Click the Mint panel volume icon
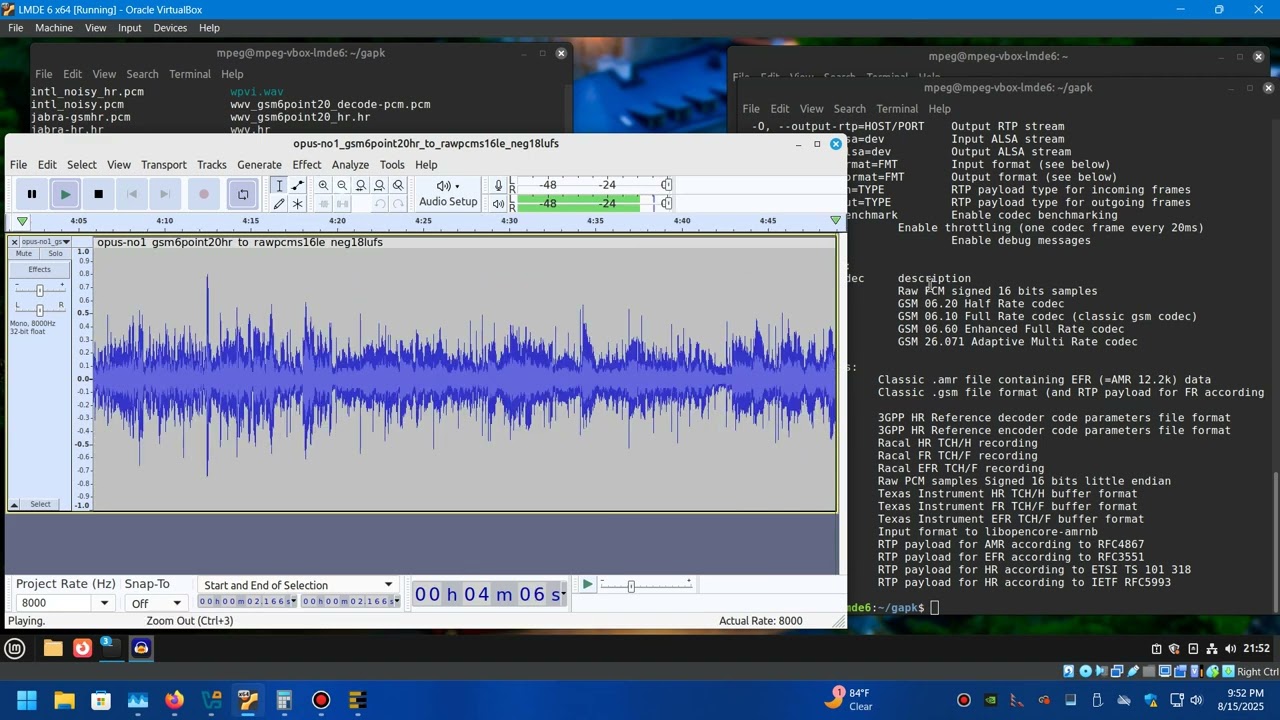Image resolution: width=1280 pixels, height=720 pixels. (x=1230, y=649)
